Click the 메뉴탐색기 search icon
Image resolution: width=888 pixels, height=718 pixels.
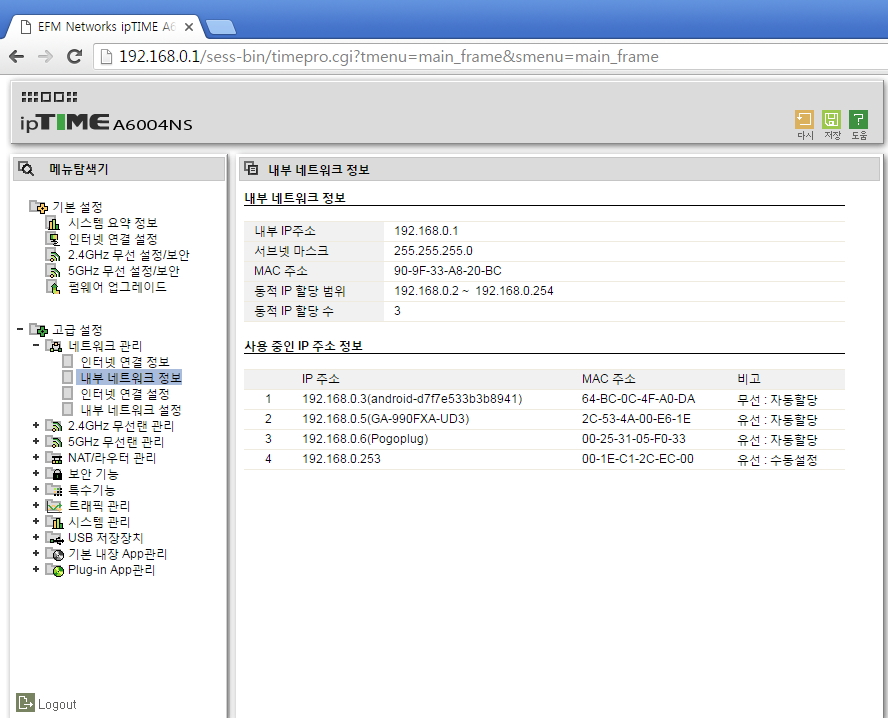(26, 169)
